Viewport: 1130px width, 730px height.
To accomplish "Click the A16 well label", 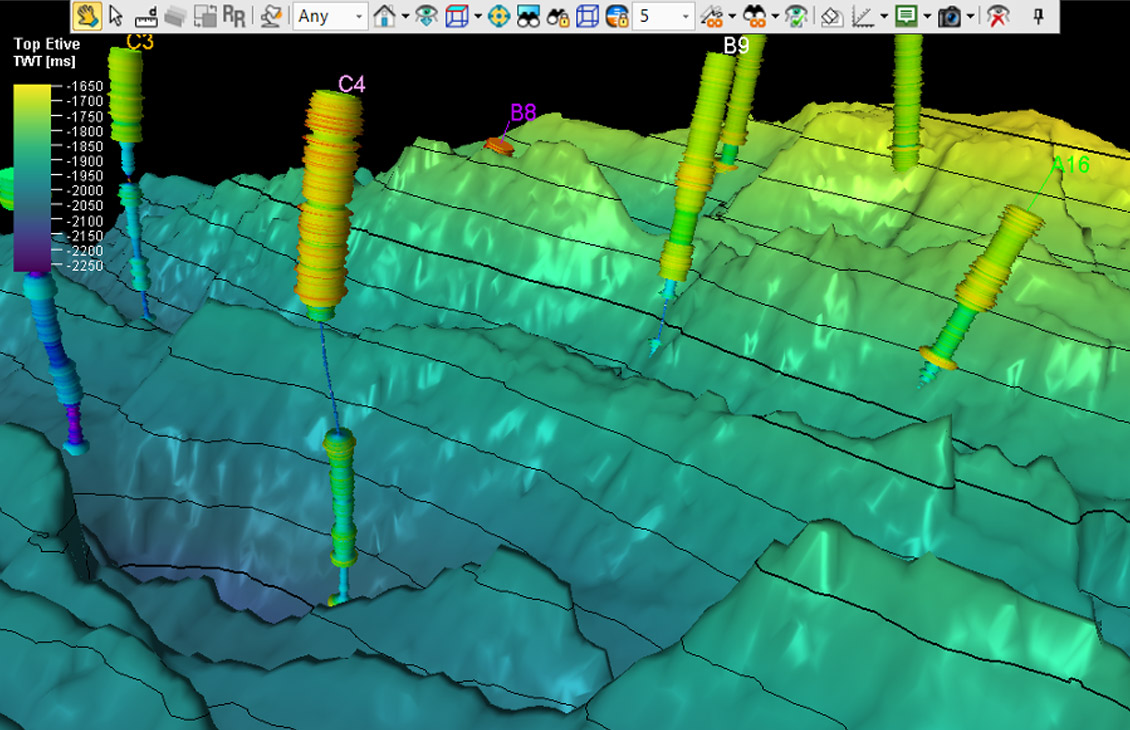I will (1070, 165).
